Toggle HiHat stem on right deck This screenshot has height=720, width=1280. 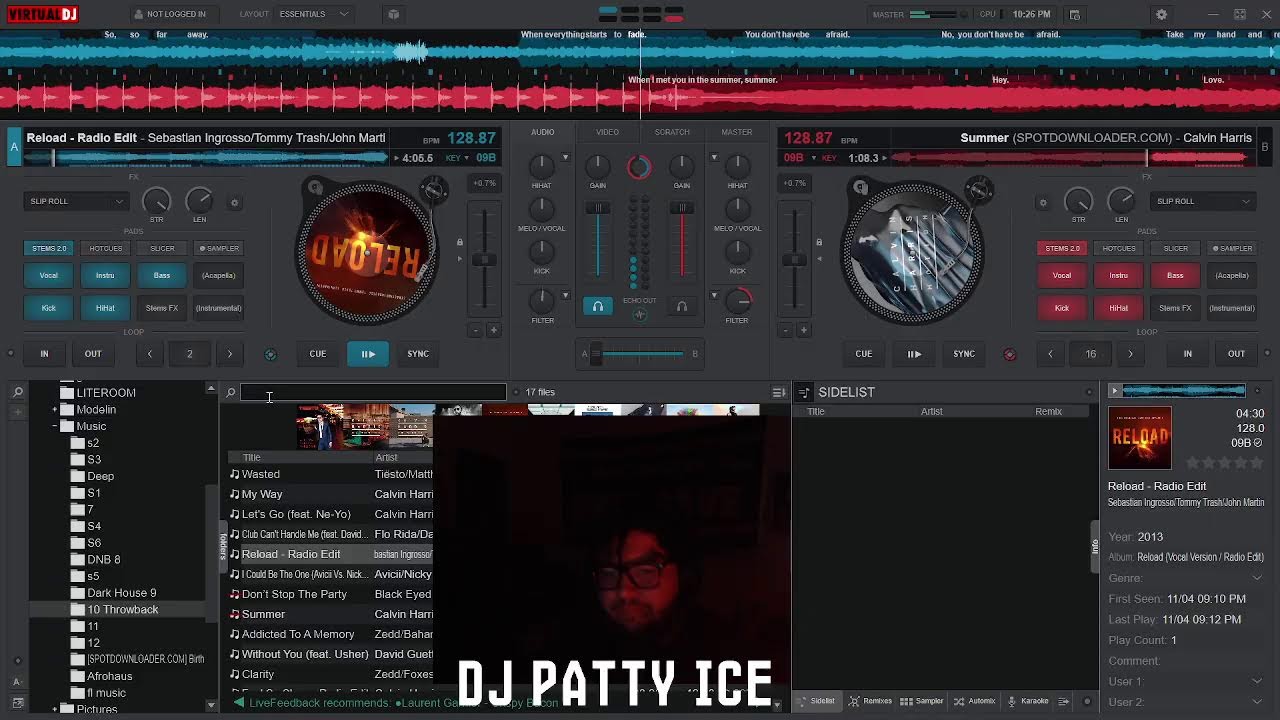pos(1118,308)
